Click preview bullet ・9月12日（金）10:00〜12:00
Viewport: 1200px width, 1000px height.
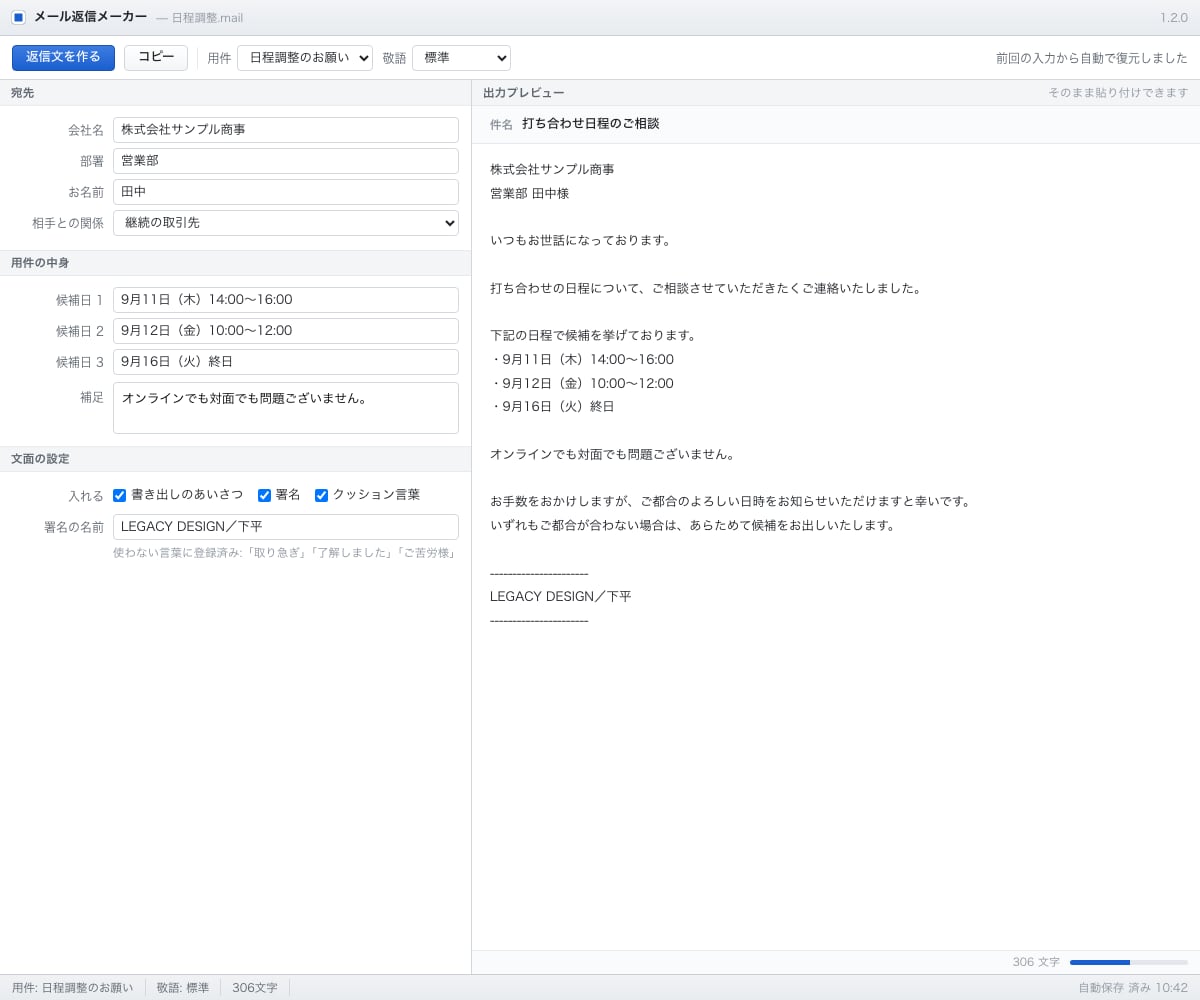[582, 384]
